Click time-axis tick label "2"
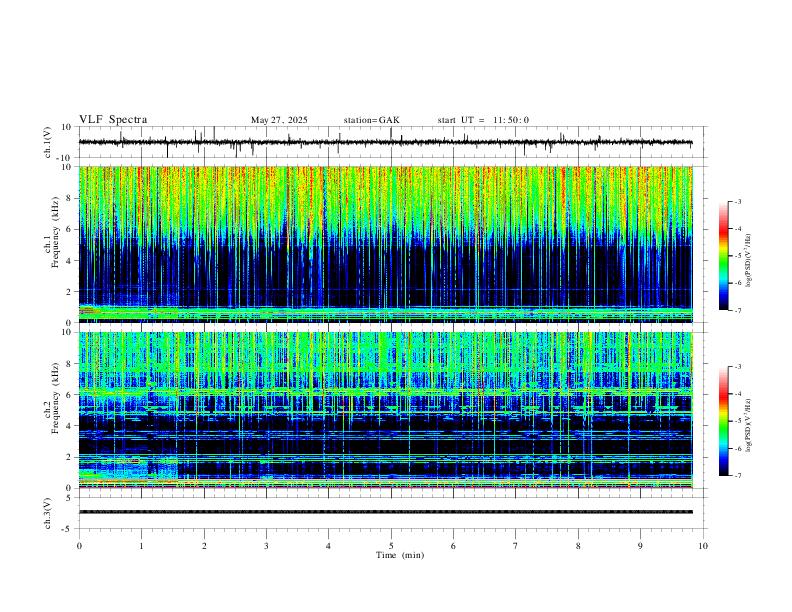 [204, 546]
